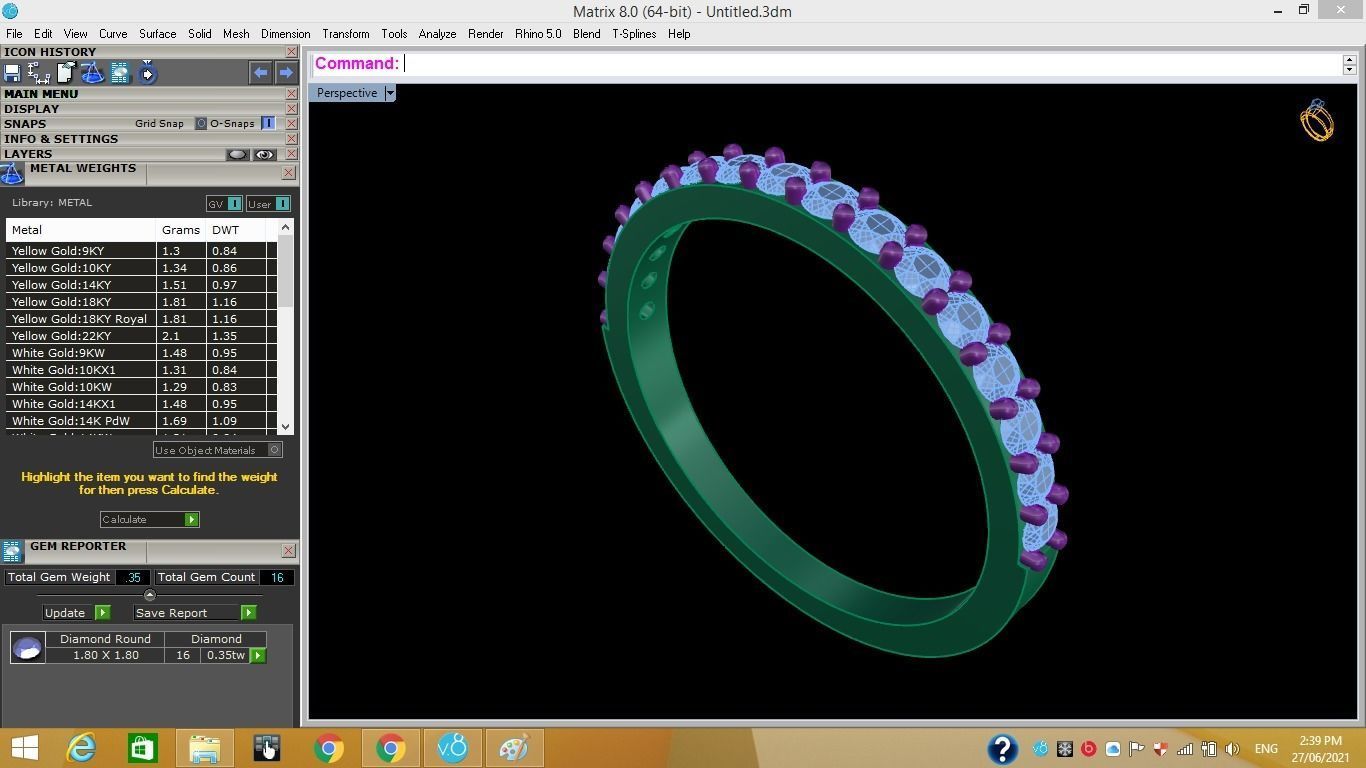Go back with the Icon History left arrow
This screenshot has width=1366, height=768.
(x=260, y=72)
